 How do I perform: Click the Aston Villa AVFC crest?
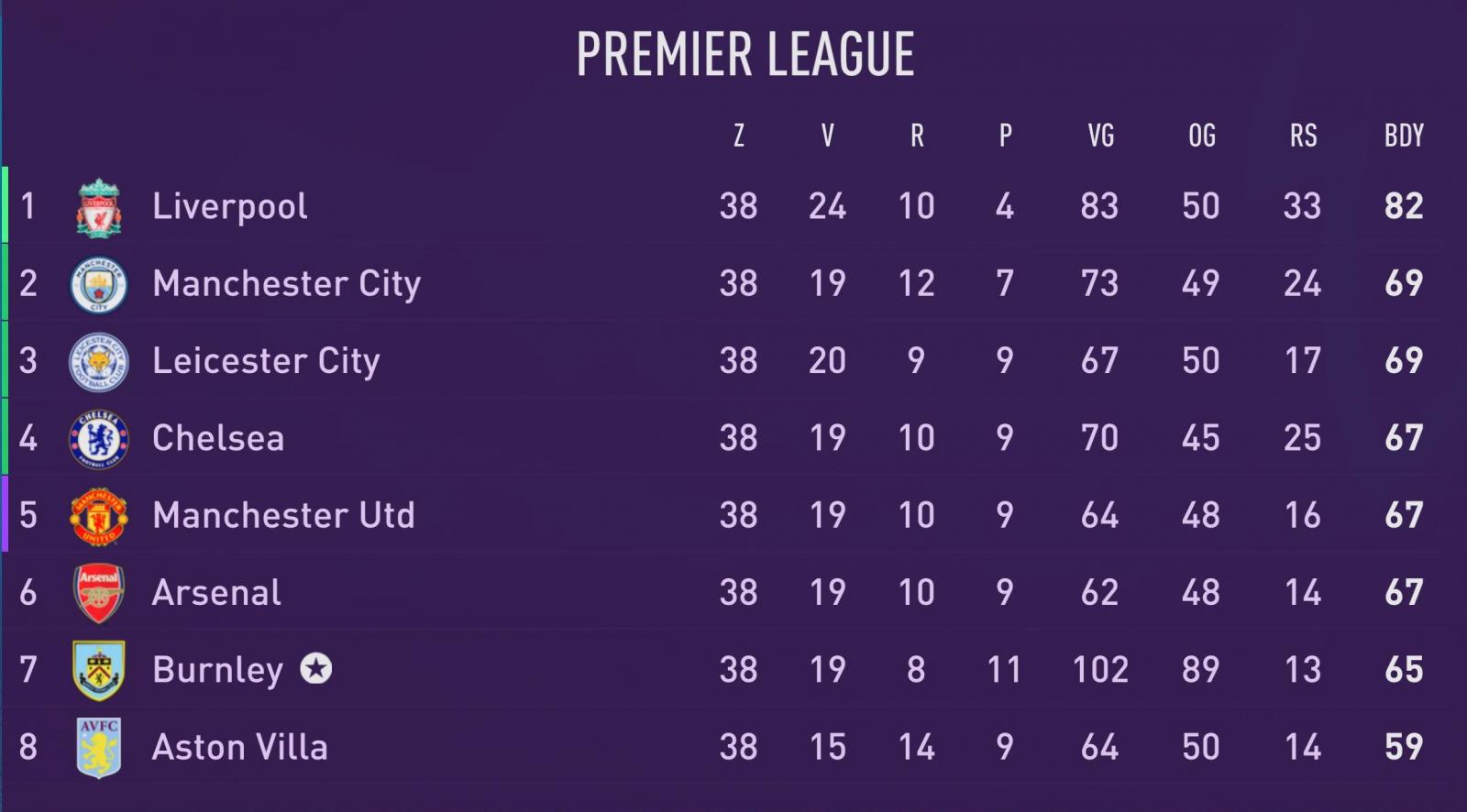(x=99, y=748)
